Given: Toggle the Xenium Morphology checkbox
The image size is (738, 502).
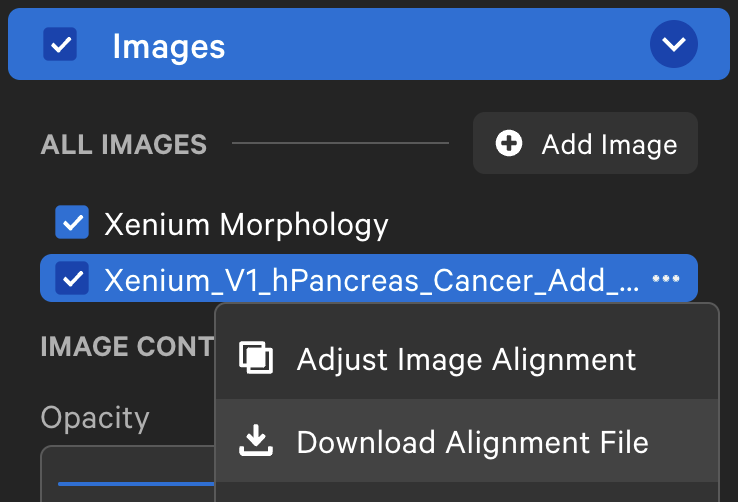Looking at the screenshot, I should click(x=72, y=223).
